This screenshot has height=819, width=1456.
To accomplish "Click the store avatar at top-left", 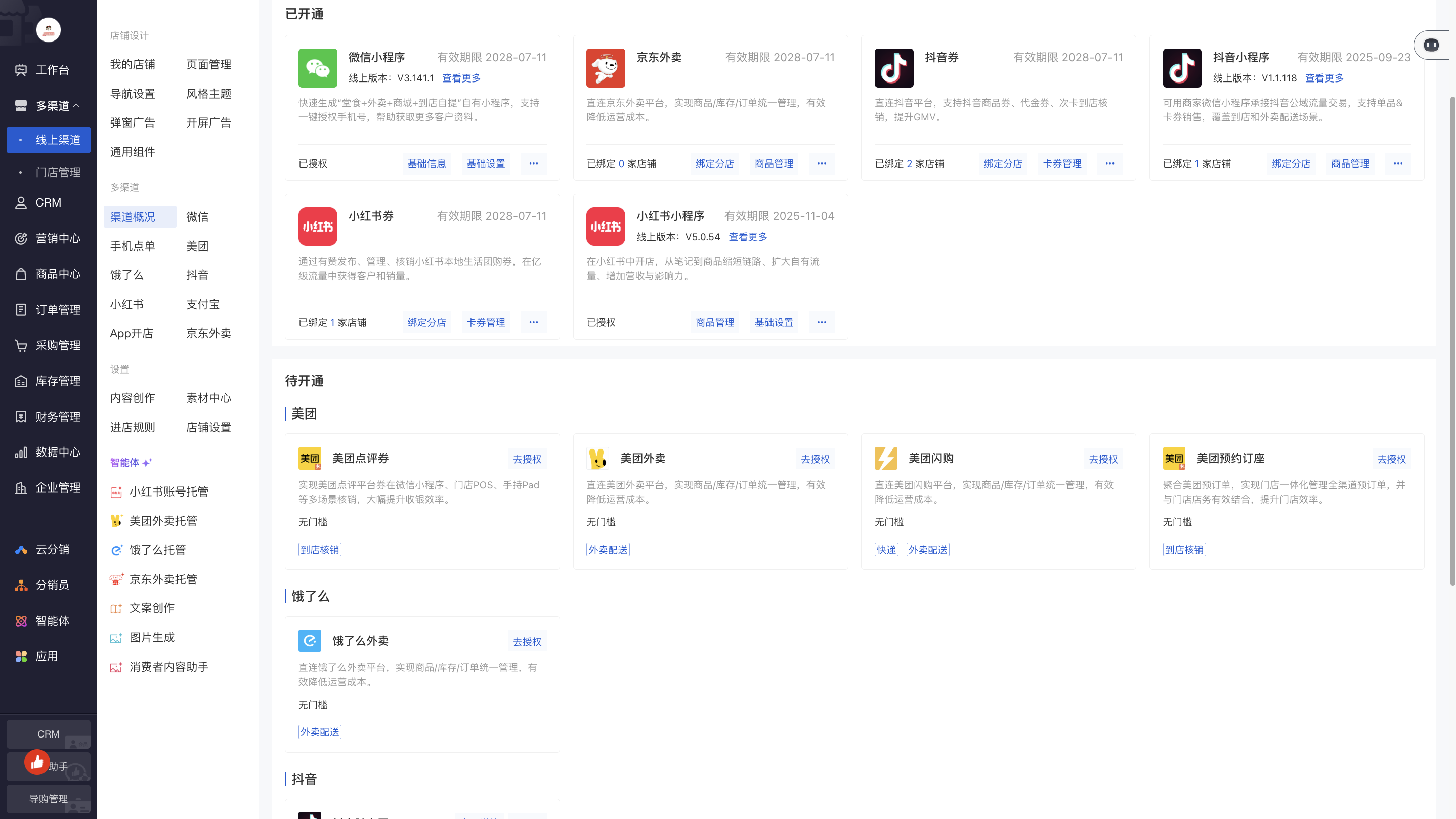I will click(x=48, y=30).
